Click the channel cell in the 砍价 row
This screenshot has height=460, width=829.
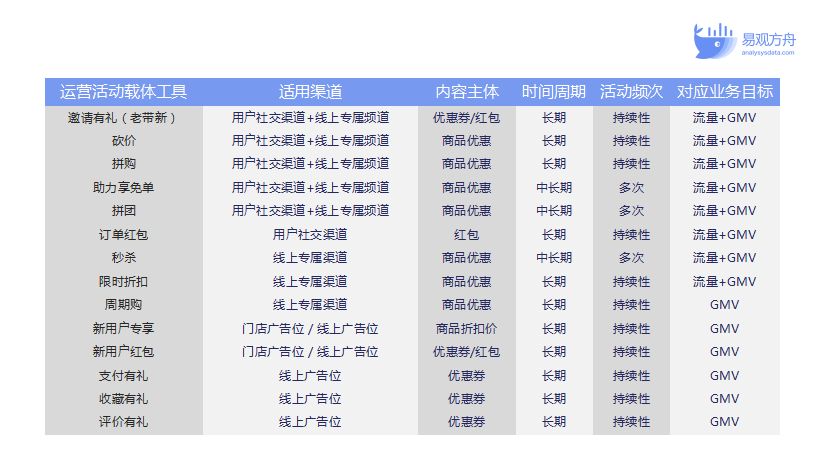click(x=310, y=141)
